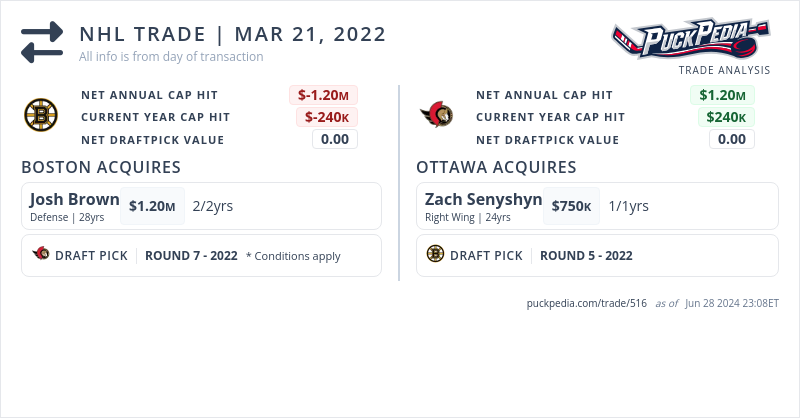Viewport: 800px width, 418px height.
Task: Click the trade swap arrows icon
Action: [42, 42]
